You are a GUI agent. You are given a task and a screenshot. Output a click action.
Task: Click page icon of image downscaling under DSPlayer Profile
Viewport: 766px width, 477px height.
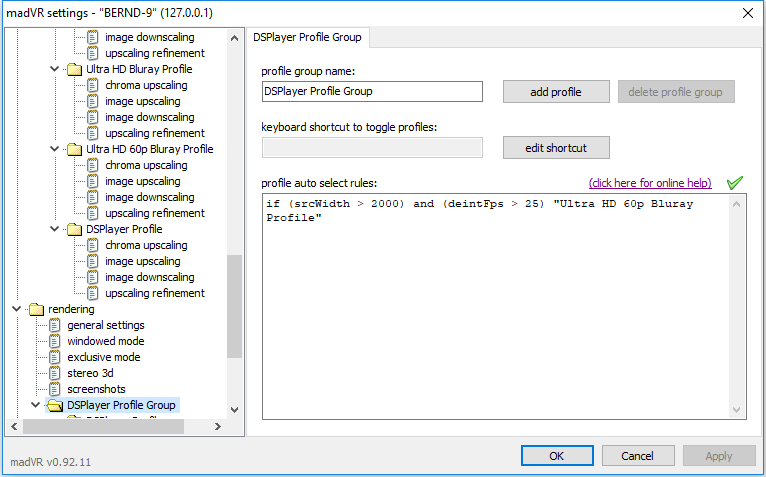click(x=93, y=277)
